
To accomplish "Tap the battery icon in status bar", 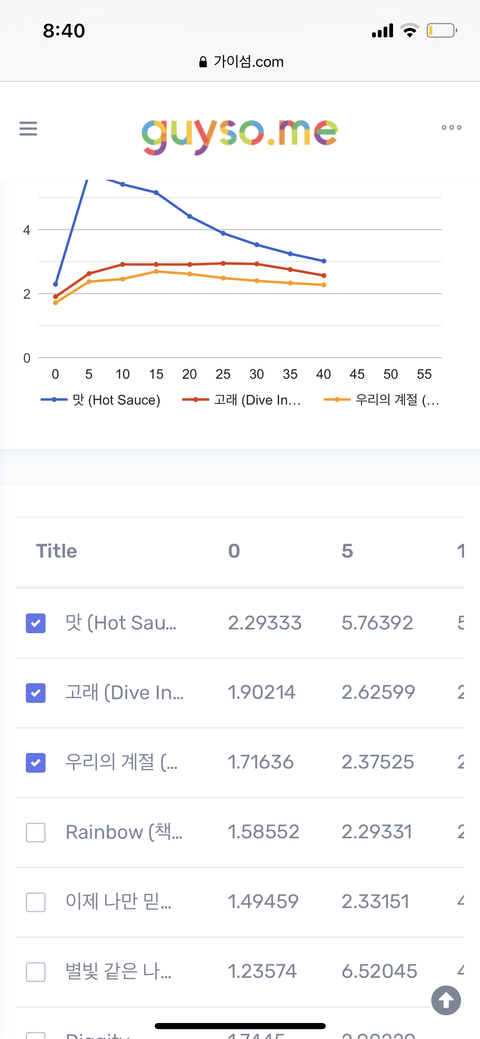I will [442, 30].
